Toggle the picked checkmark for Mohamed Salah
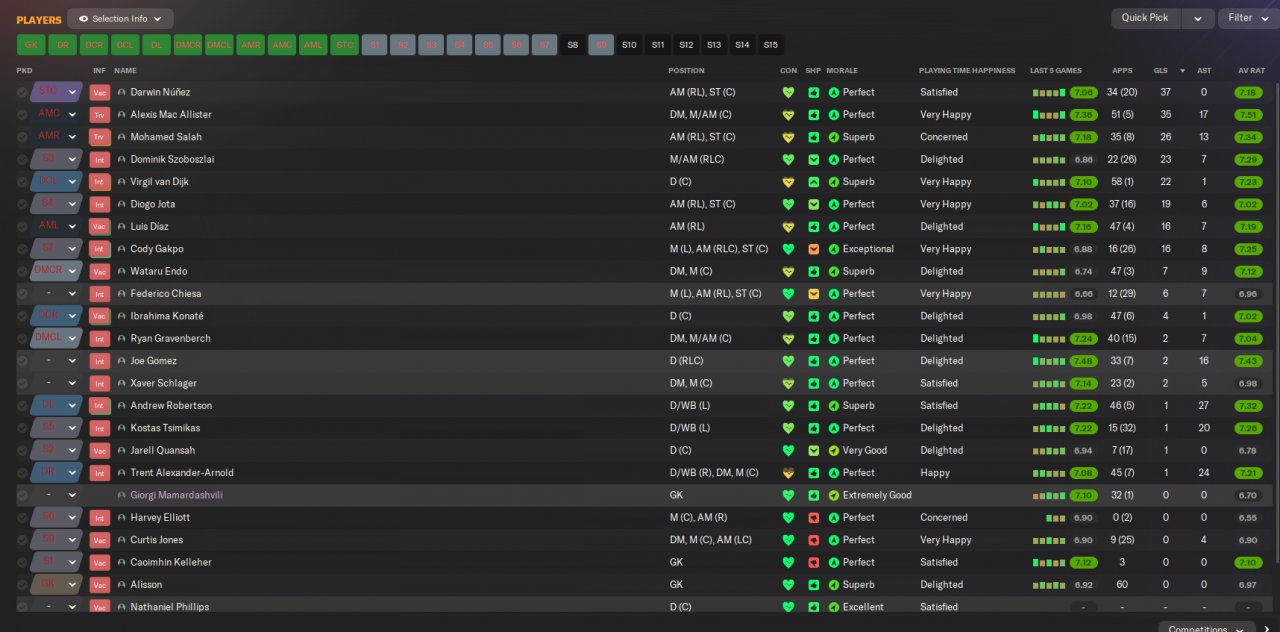The image size is (1280, 632). tap(22, 137)
